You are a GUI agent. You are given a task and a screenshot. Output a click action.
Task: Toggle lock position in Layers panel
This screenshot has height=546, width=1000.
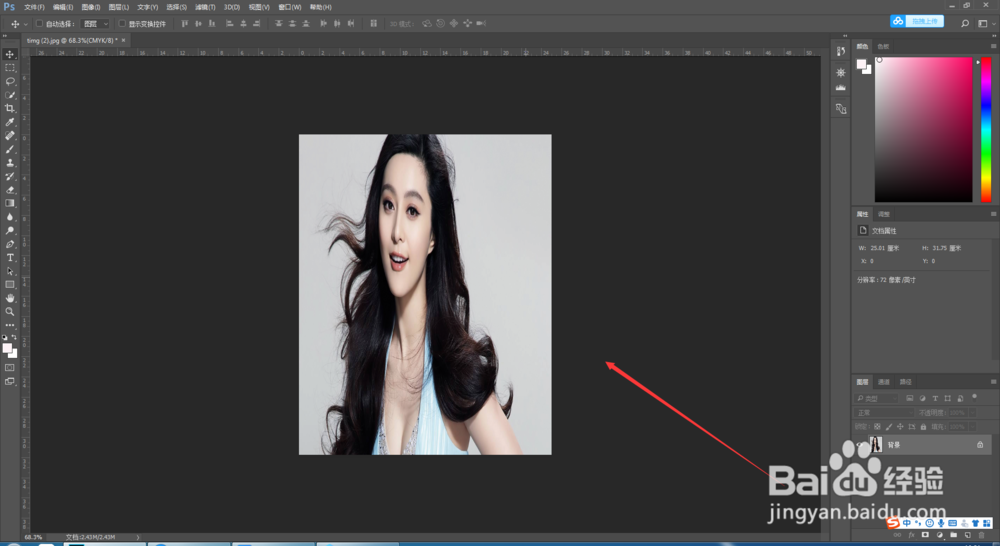point(901,427)
